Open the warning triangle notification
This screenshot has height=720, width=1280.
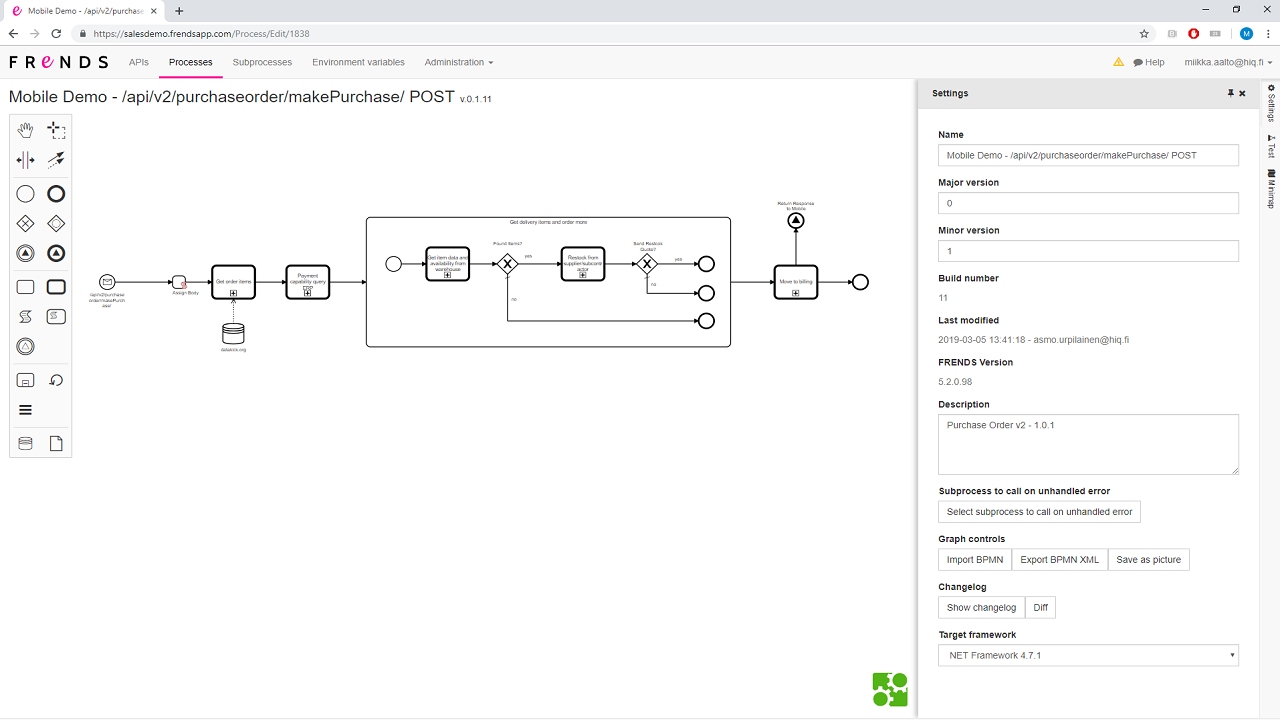(1118, 62)
